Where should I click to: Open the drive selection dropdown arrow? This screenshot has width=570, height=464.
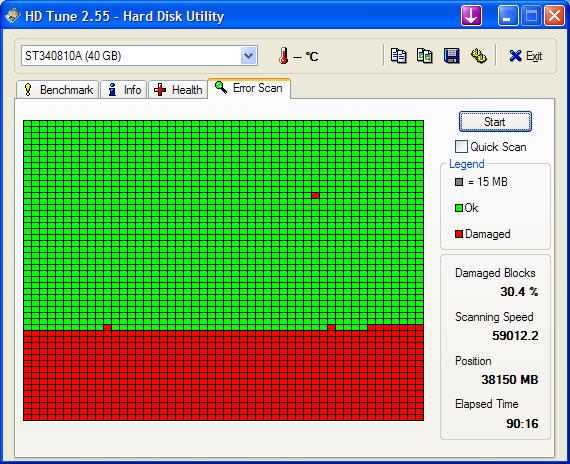click(x=249, y=56)
